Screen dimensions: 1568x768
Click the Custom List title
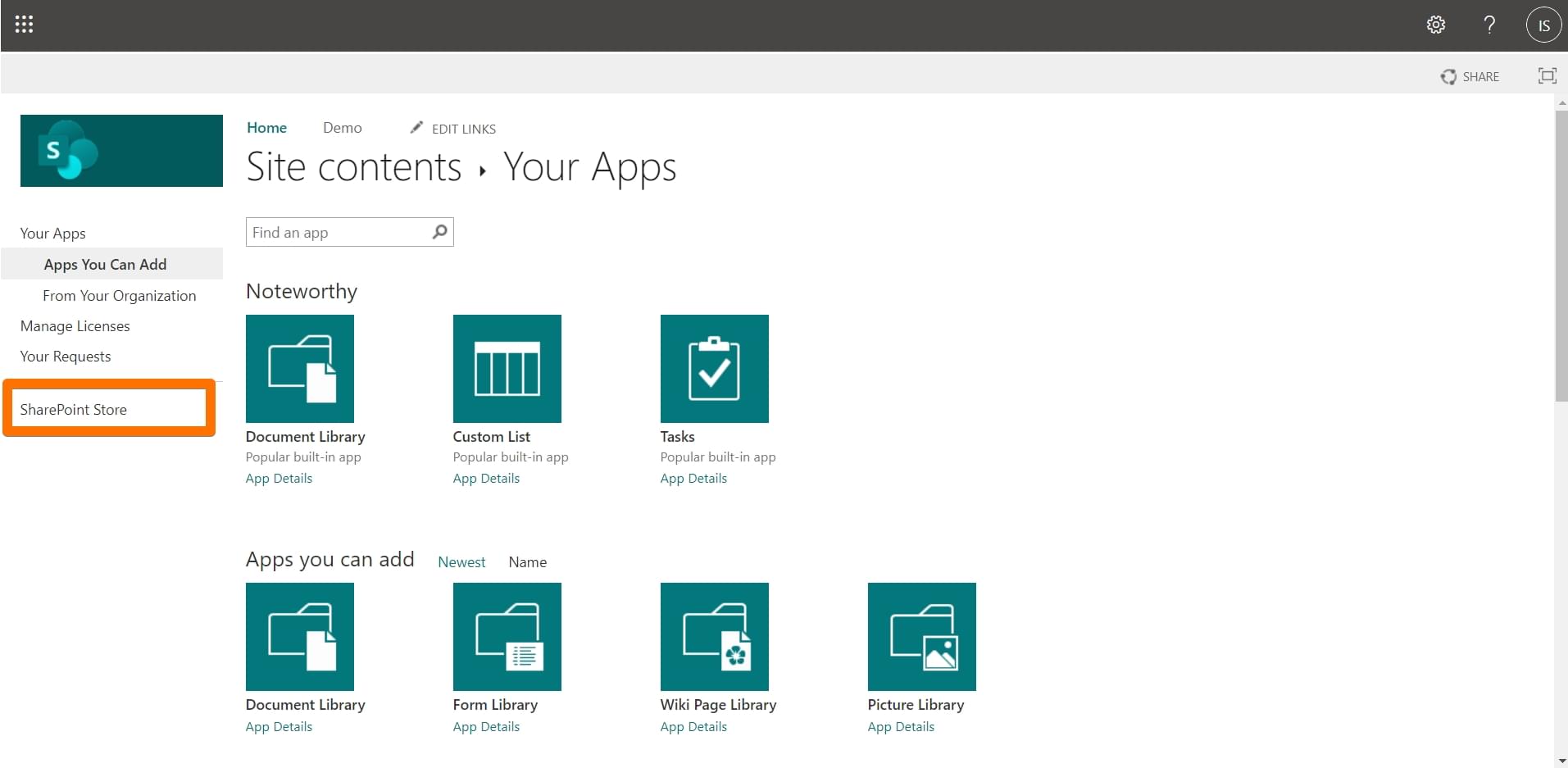492,437
